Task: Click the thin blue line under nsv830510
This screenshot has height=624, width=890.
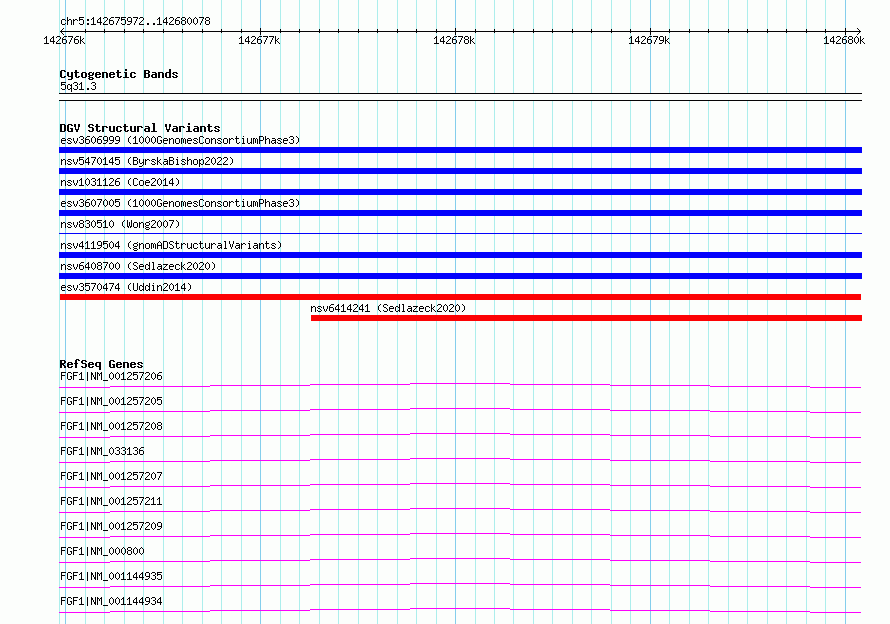Action: coord(460,233)
